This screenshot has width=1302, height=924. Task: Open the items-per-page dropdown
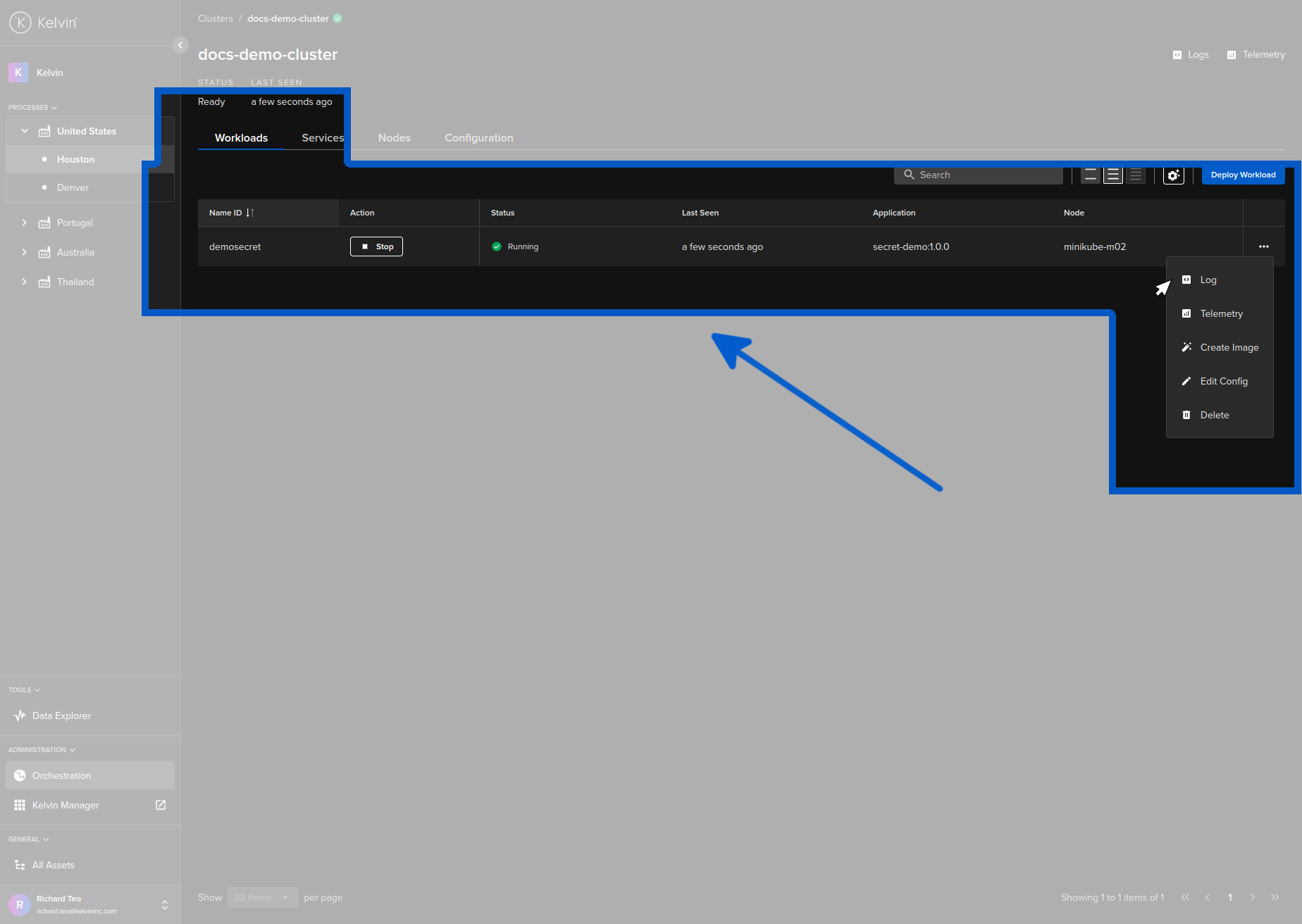[x=262, y=897]
